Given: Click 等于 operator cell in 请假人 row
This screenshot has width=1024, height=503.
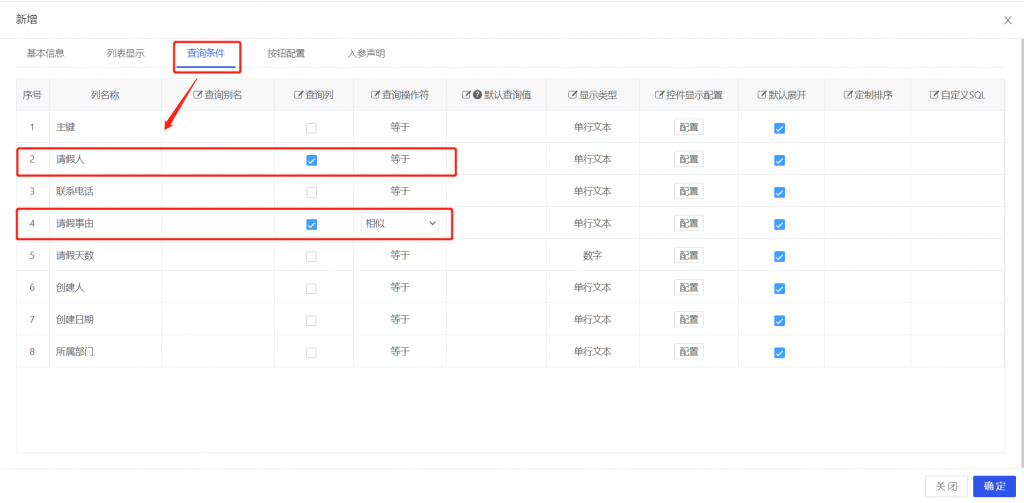Looking at the screenshot, I should point(400,159).
